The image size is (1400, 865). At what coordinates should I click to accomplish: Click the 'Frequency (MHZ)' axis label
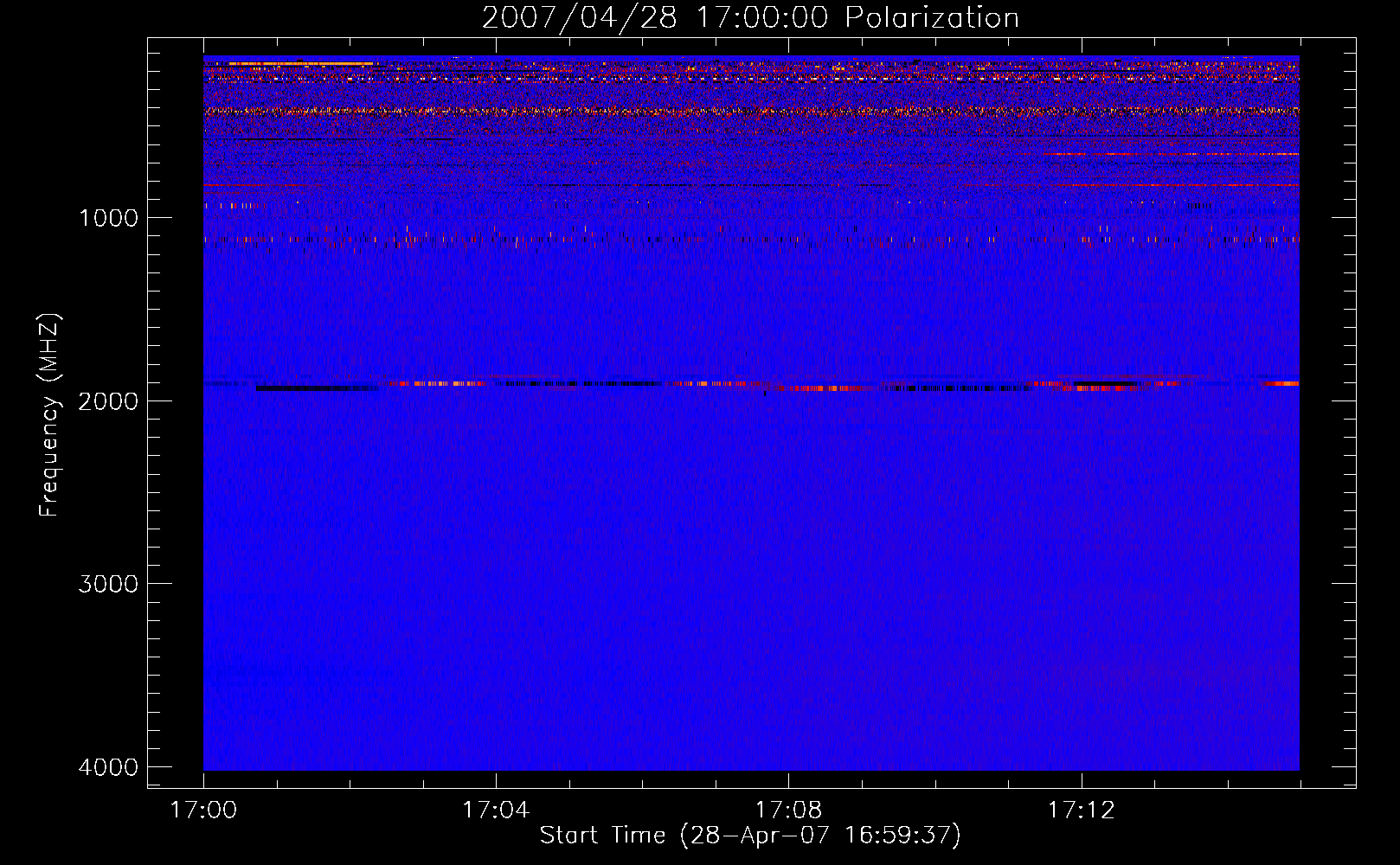[50, 415]
